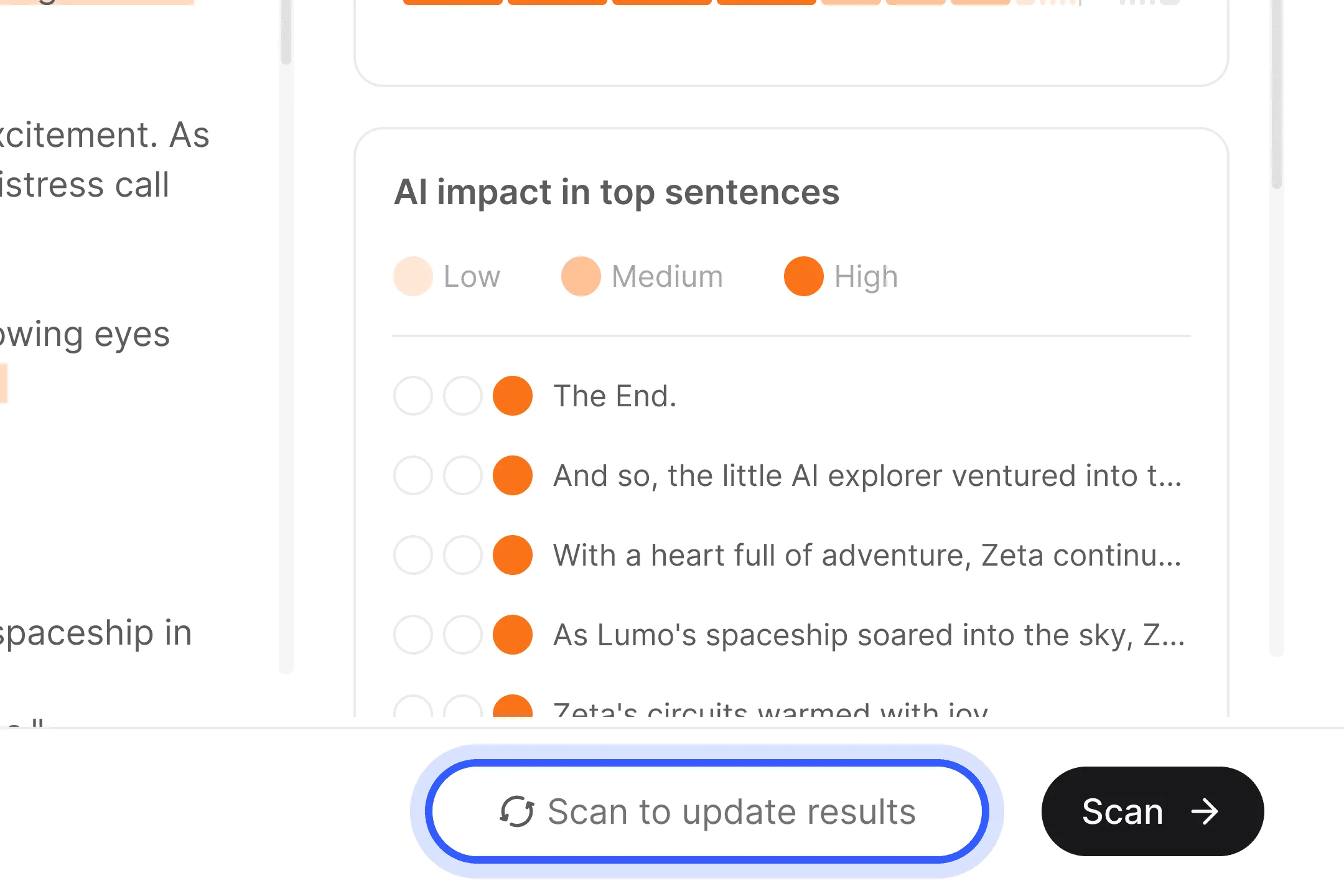Click the arrow icon on Scan button
1344x896 pixels.
[1205, 811]
